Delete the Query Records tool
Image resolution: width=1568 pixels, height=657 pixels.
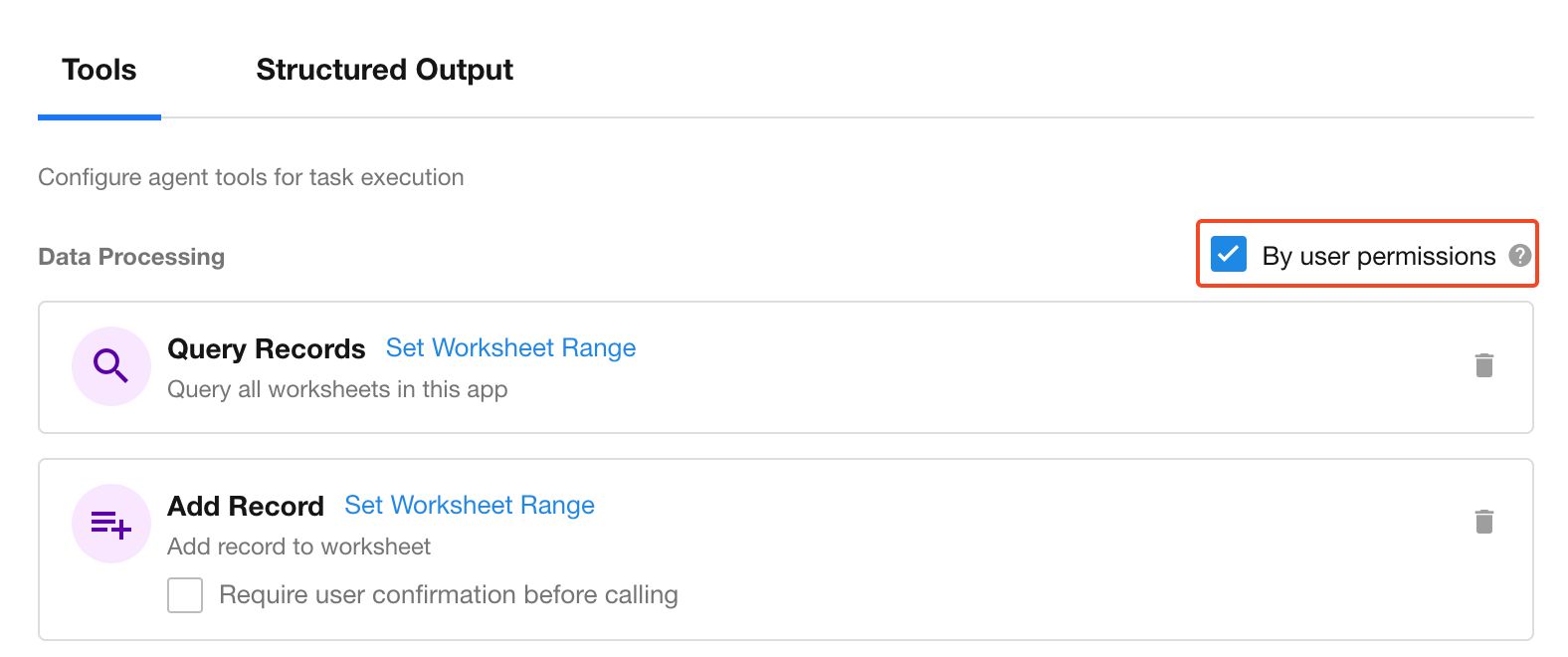(1483, 365)
